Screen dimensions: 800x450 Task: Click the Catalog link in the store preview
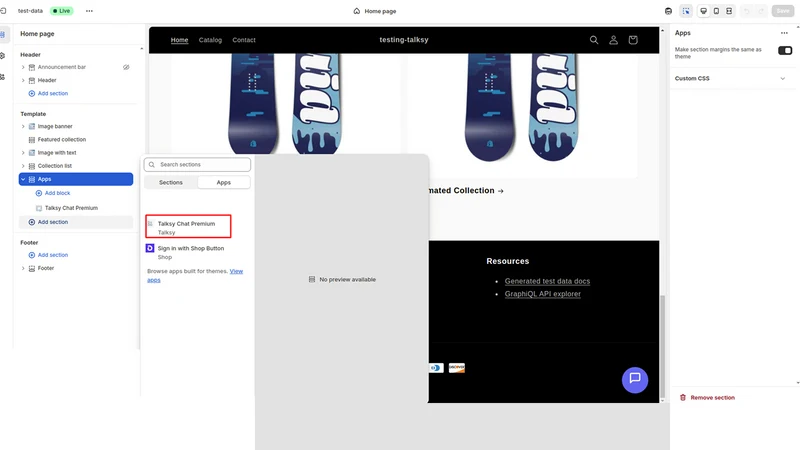pos(210,40)
